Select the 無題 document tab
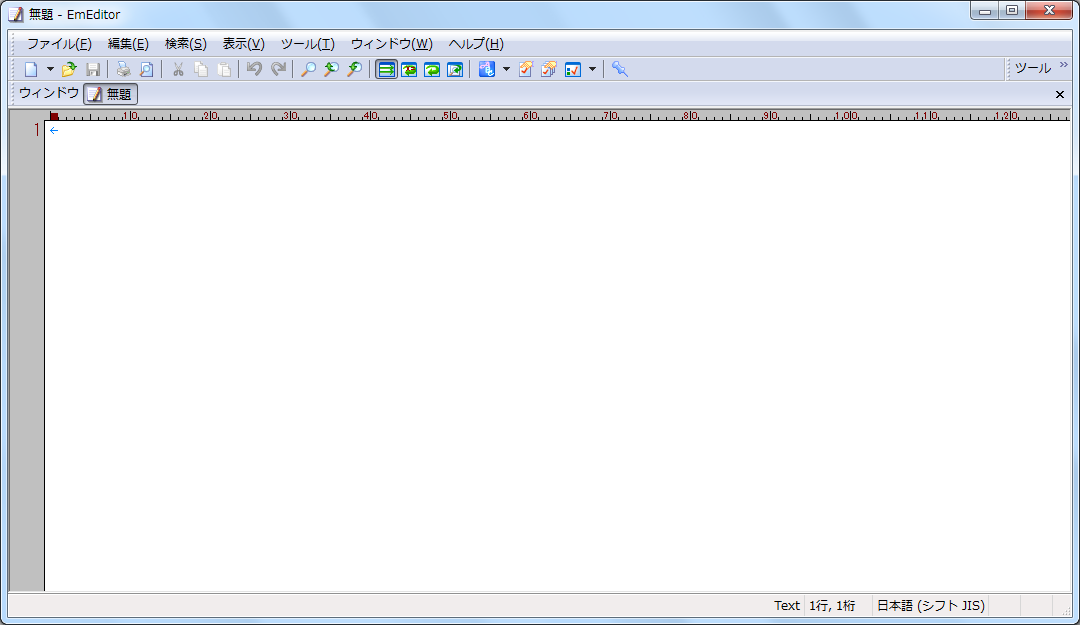The image size is (1080, 625). [110, 94]
